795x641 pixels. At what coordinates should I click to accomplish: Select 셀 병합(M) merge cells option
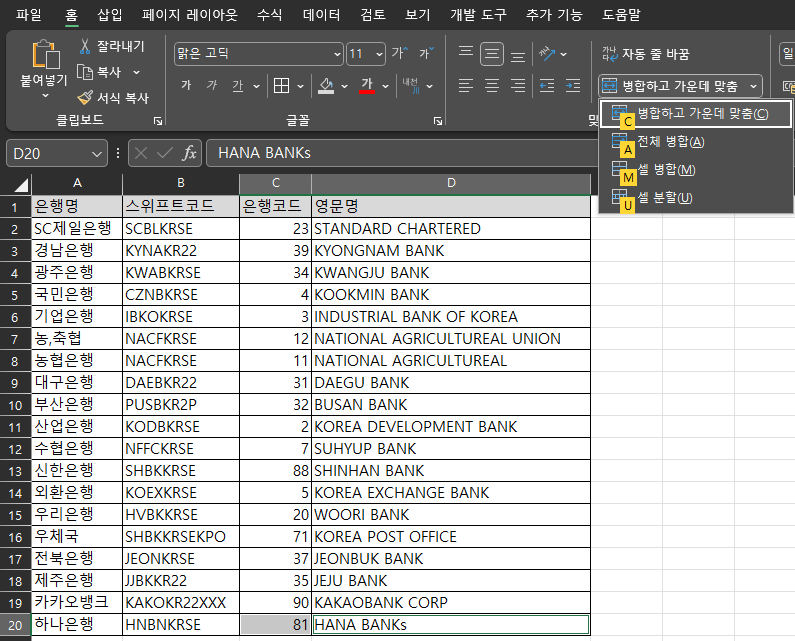point(695,169)
